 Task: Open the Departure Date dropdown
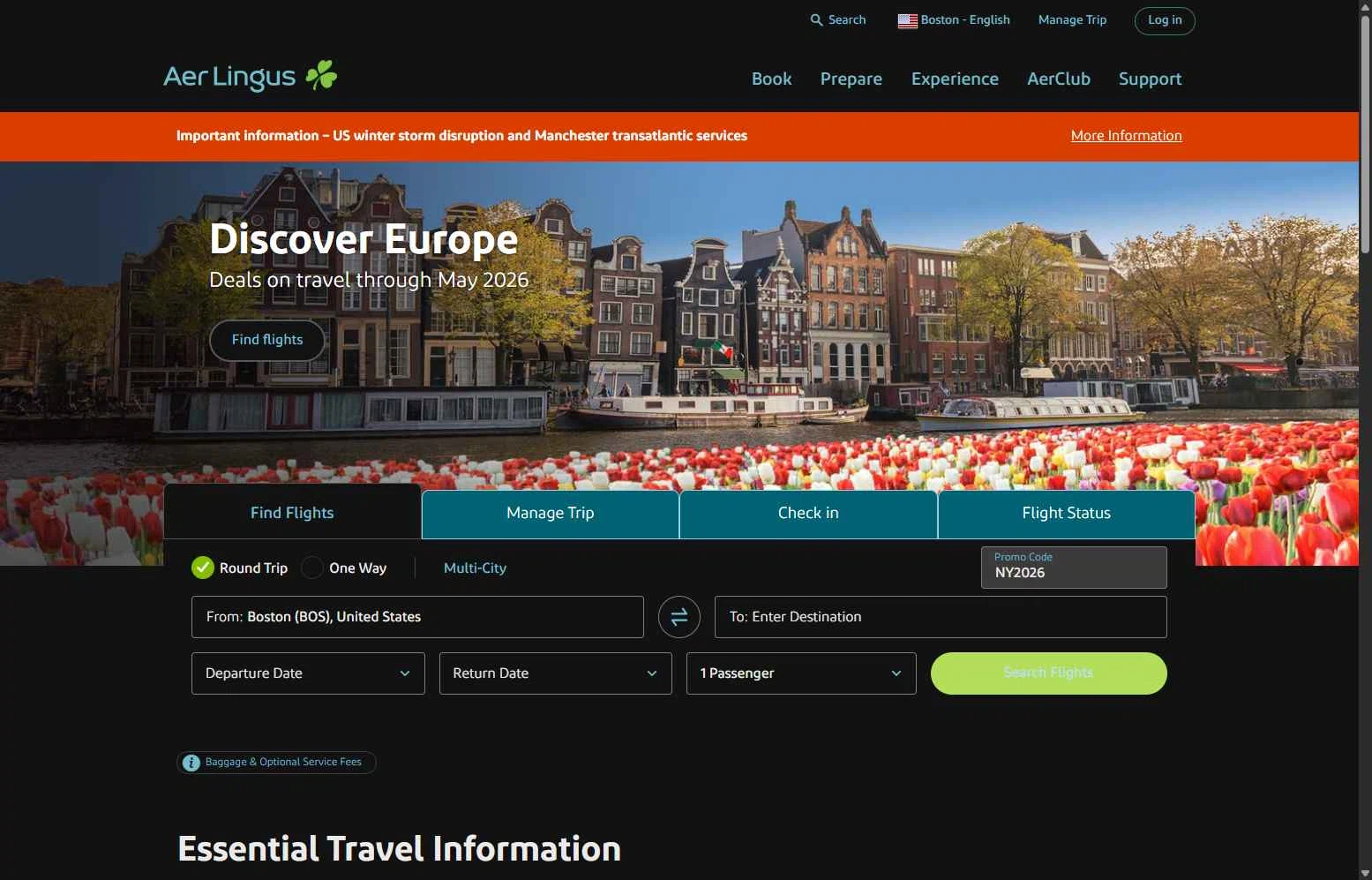[x=308, y=673]
